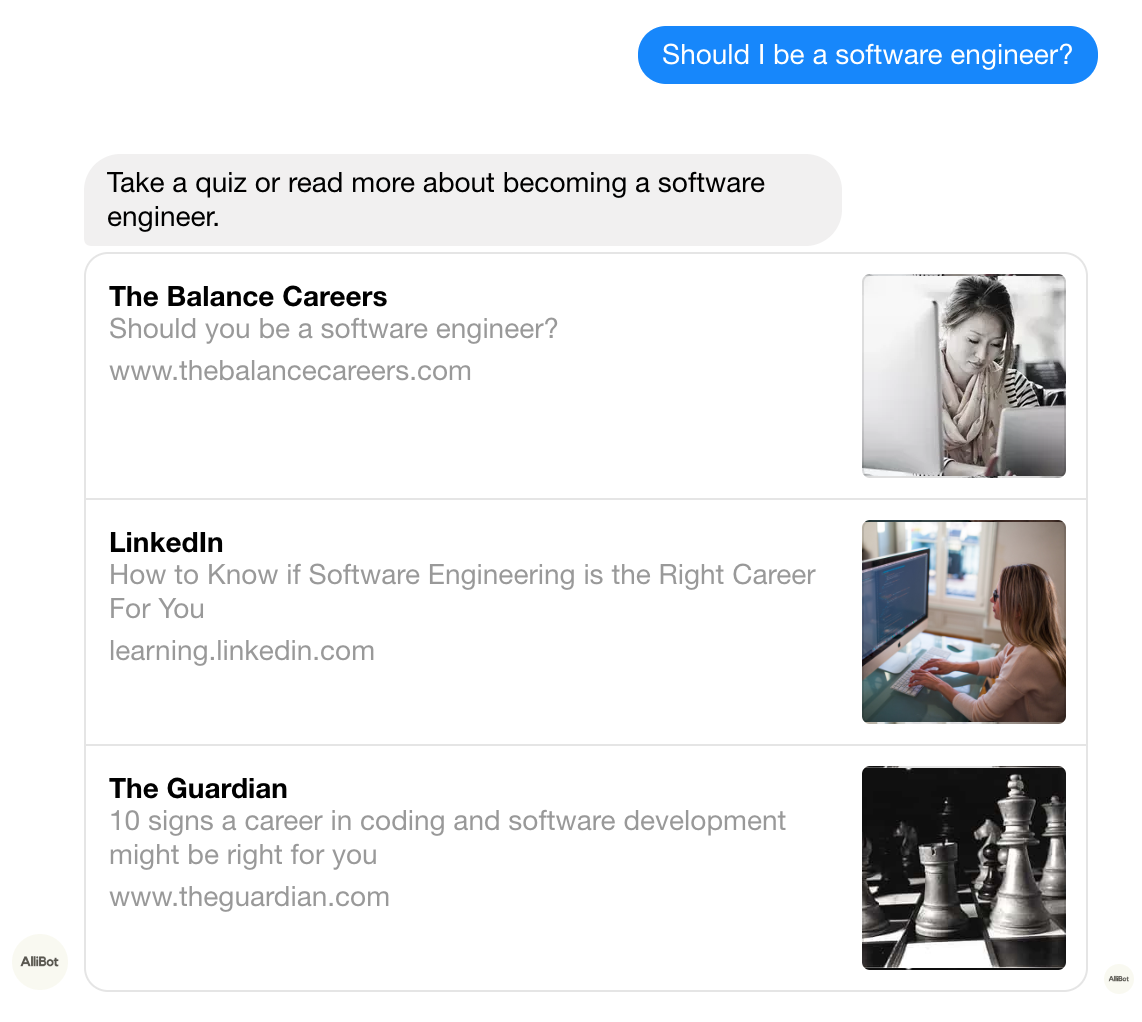Click the empty area of The Guardian card

[473, 947]
